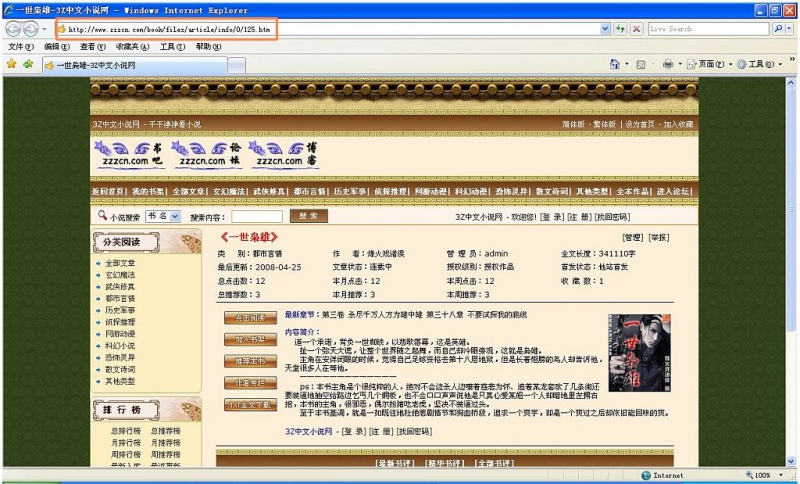Open the recent pages dropdown arrow
Screen dimensions: 800x484
[x=44, y=29]
